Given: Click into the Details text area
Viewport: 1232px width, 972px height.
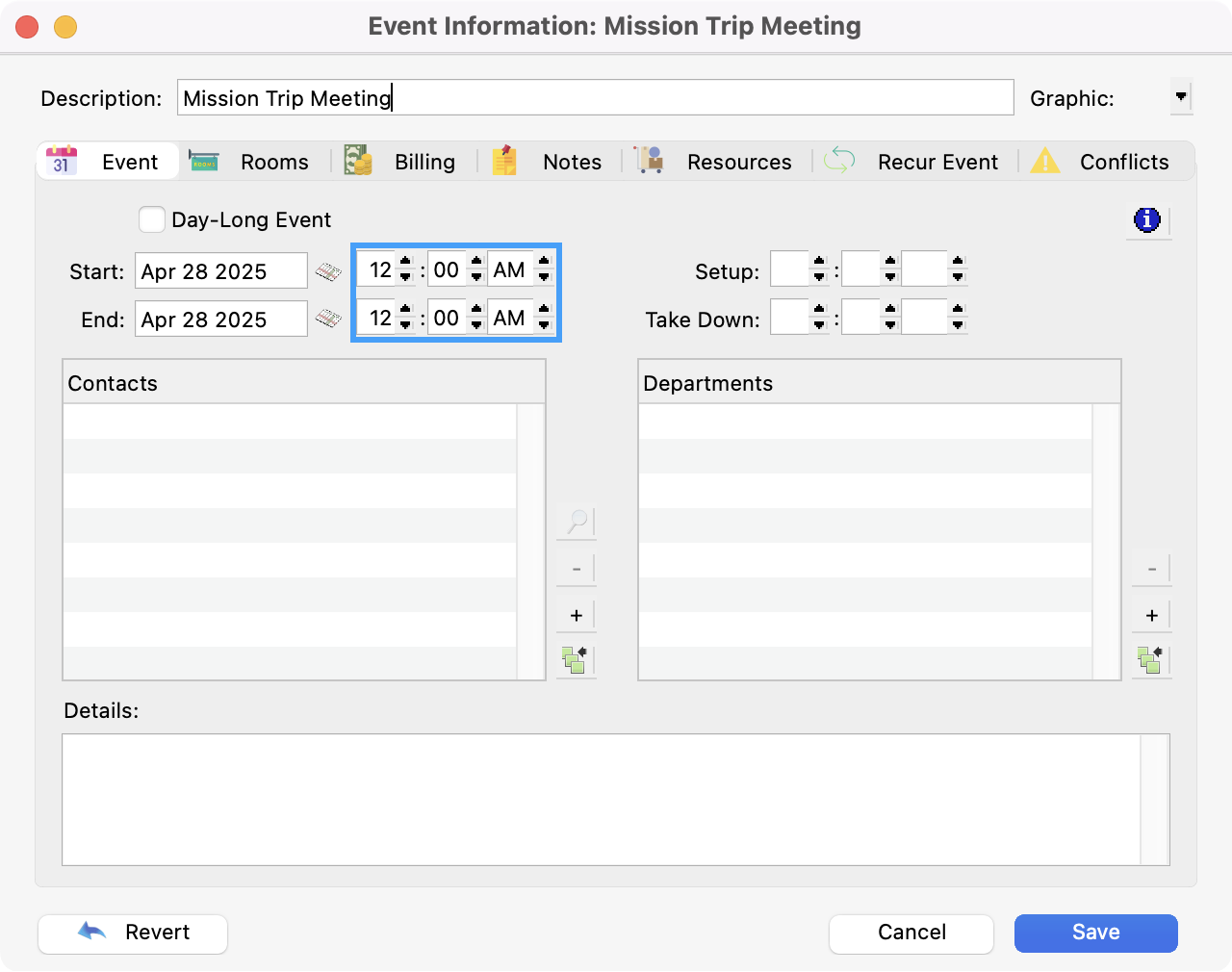Looking at the screenshot, I should 602,799.
